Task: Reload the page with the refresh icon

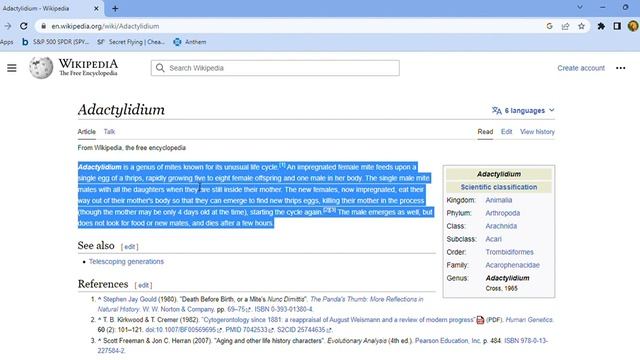Action: coord(24,26)
